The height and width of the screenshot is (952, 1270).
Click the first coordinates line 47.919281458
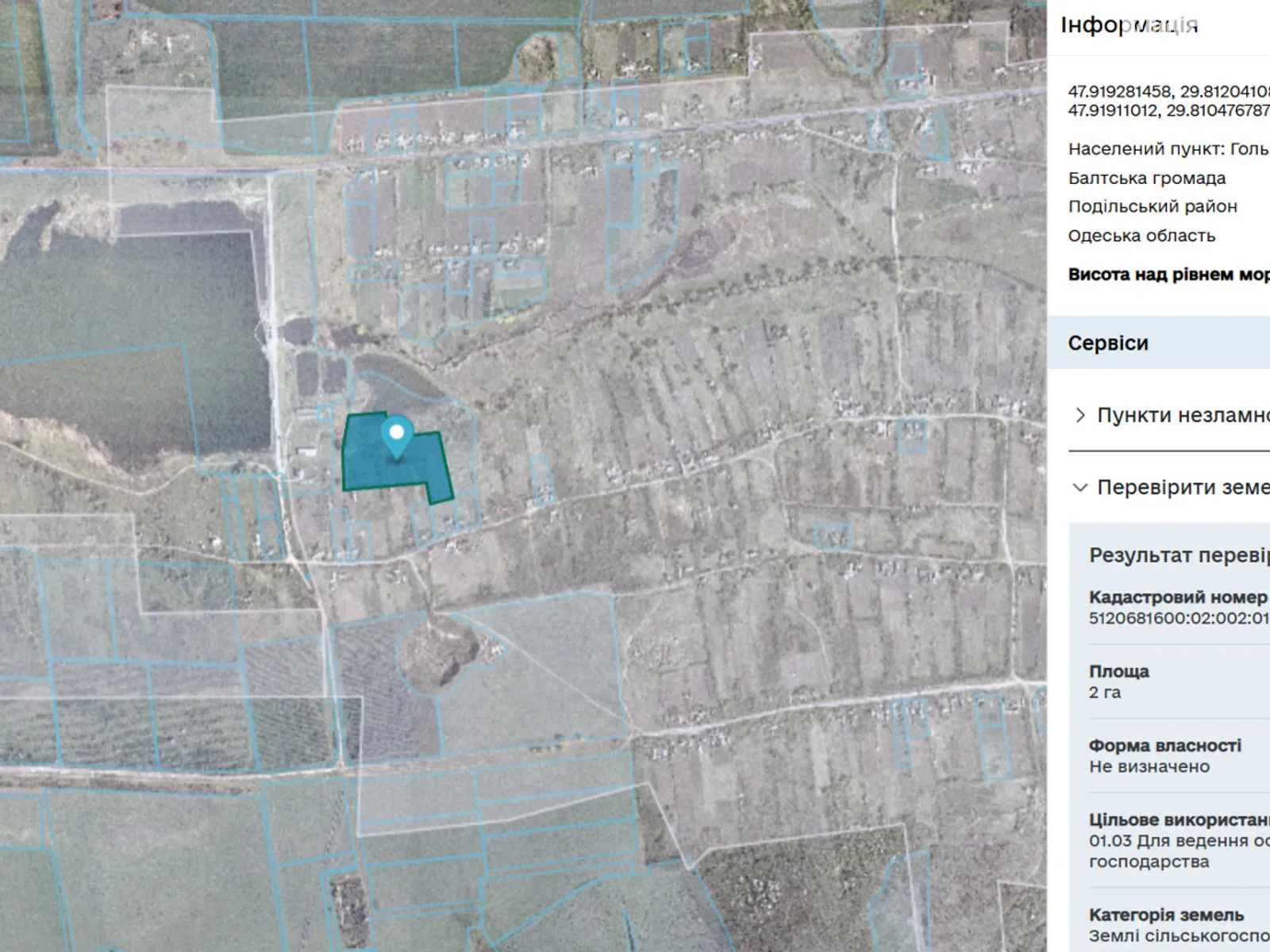coord(1168,92)
